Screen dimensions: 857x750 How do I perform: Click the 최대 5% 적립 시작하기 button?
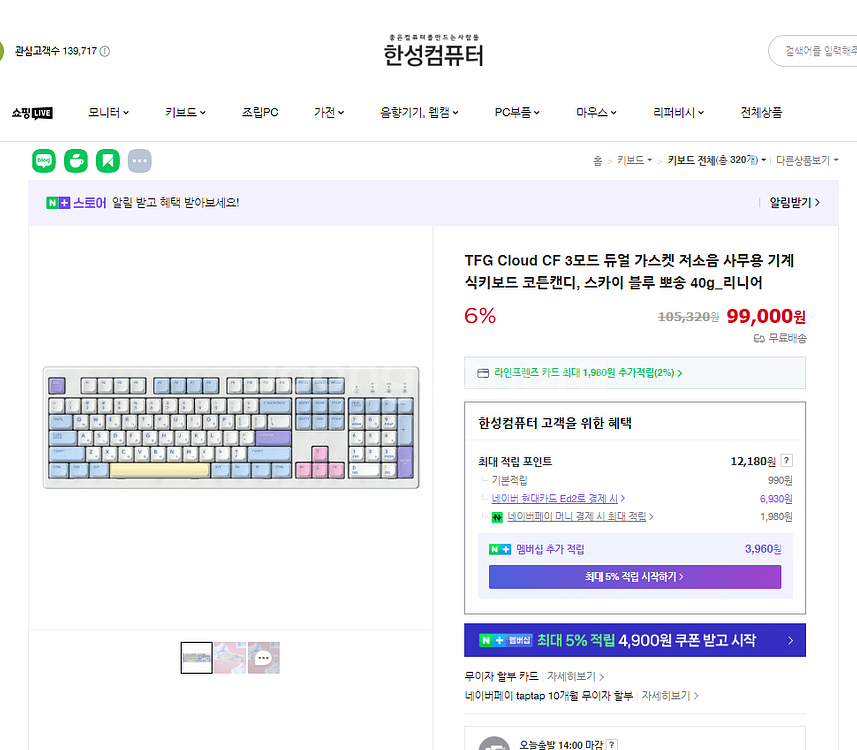(635, 577)
